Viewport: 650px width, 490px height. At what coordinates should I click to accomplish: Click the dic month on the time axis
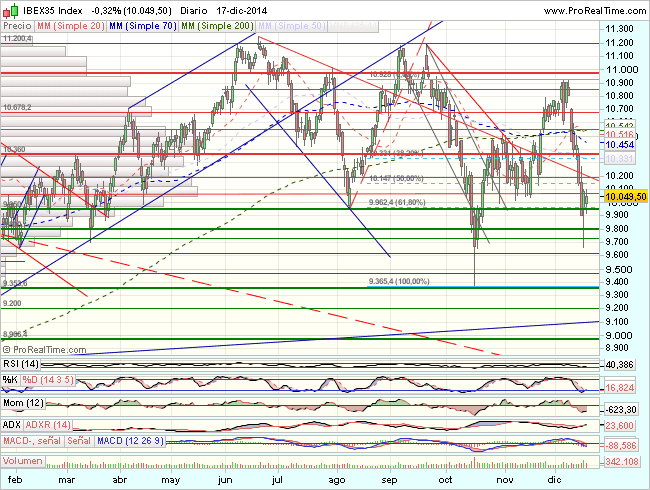(x=554, y=480)
